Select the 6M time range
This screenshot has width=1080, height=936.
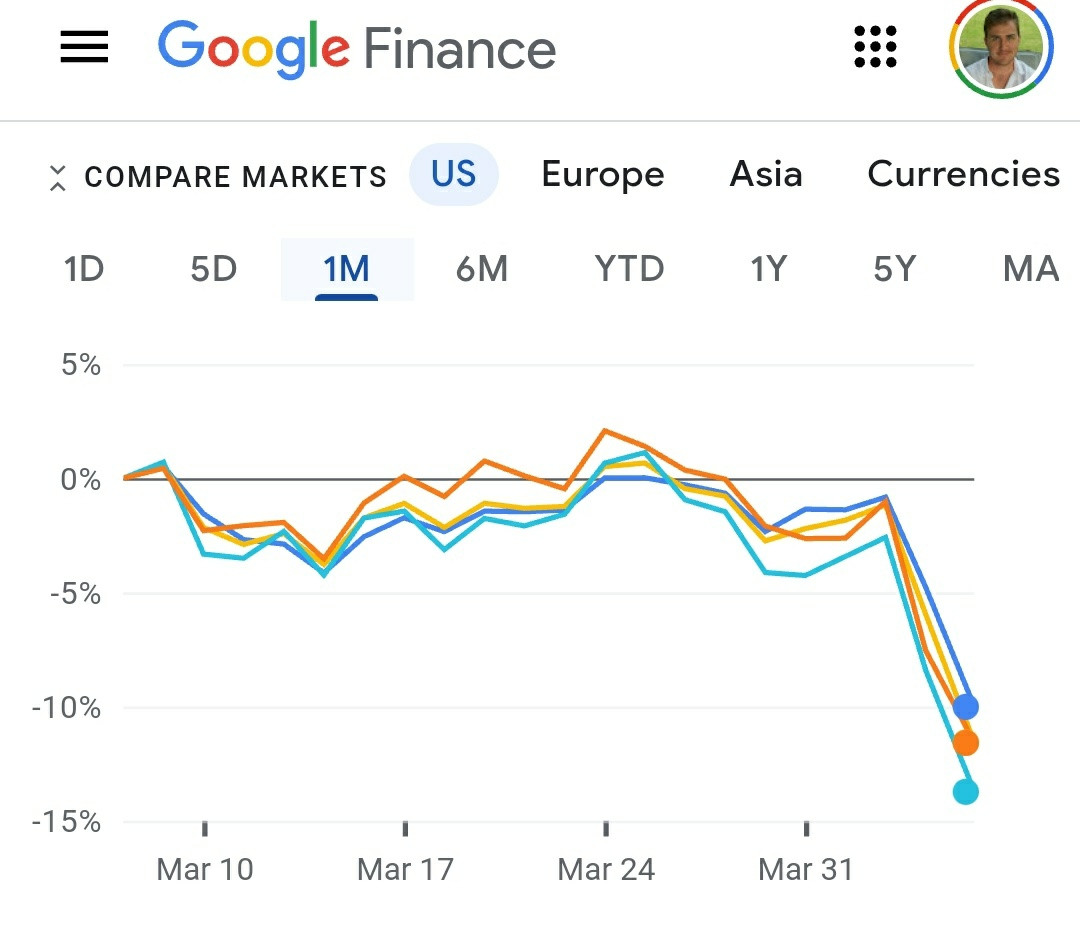coord(481,269)
